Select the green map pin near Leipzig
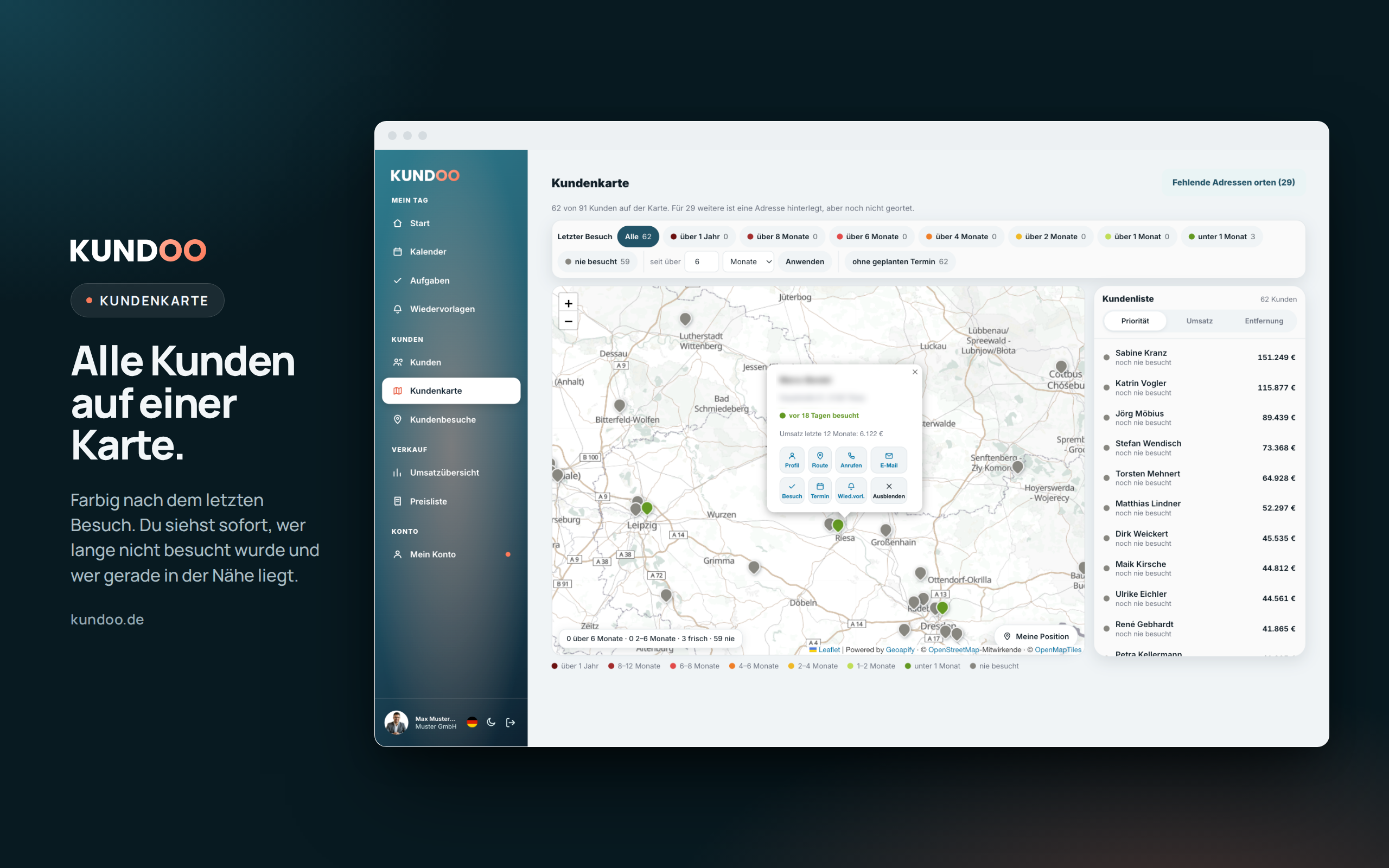1389x868 pixels. [x=647, y=507]
